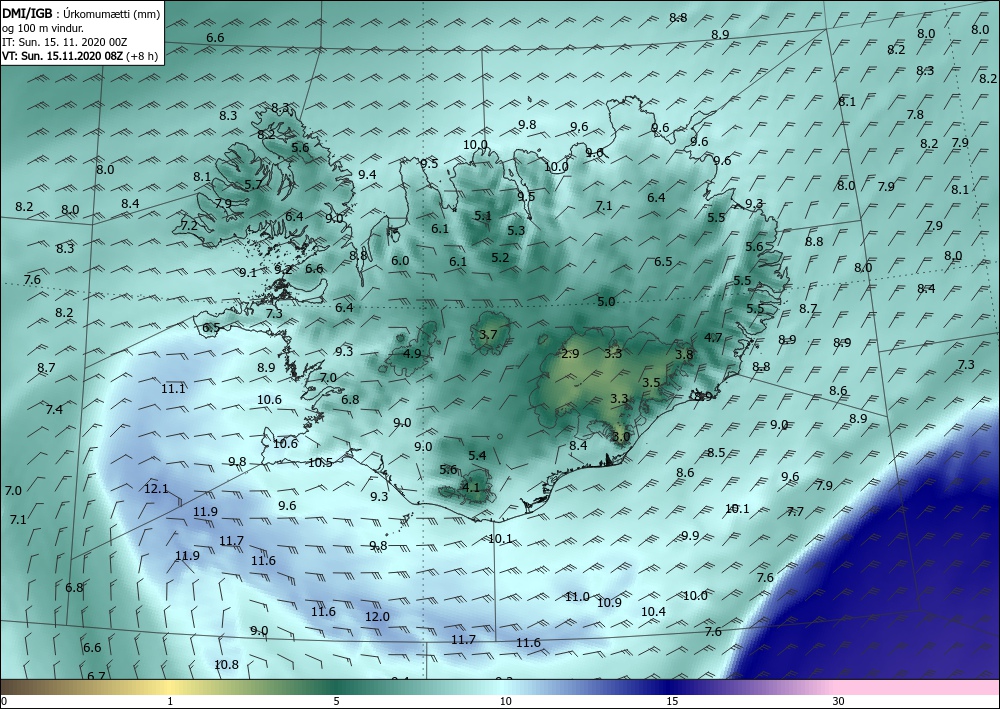
Task: Click the 4.1 value on the southern glacier
Action: pyautogui.click(x=470, y=487)
